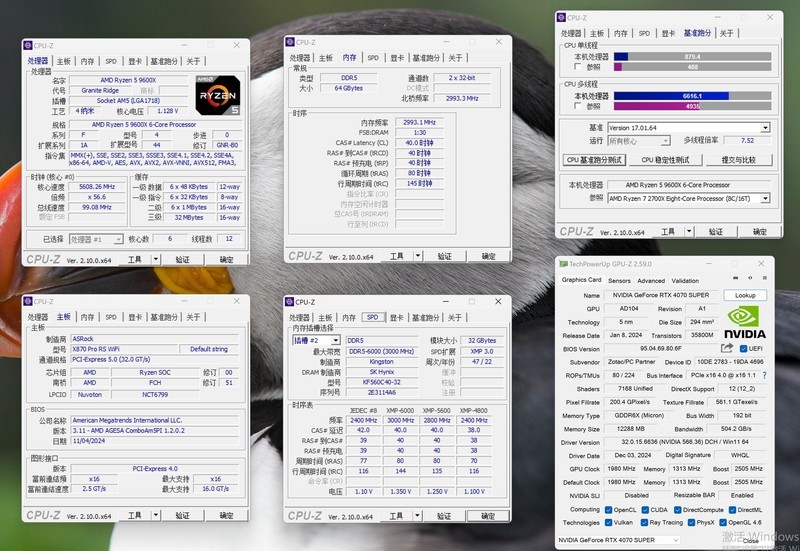Click 确定 button in SPD window
The width and height of the screenshot is (800, 551).
tap(488, 516)
